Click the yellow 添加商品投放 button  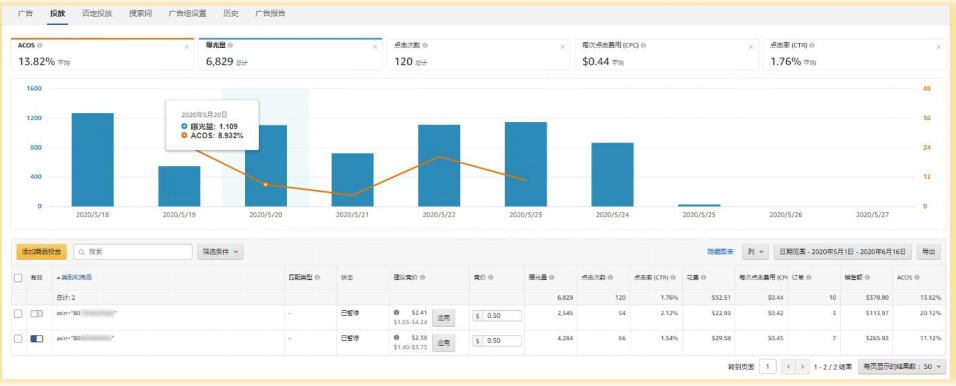click(41, 251)
